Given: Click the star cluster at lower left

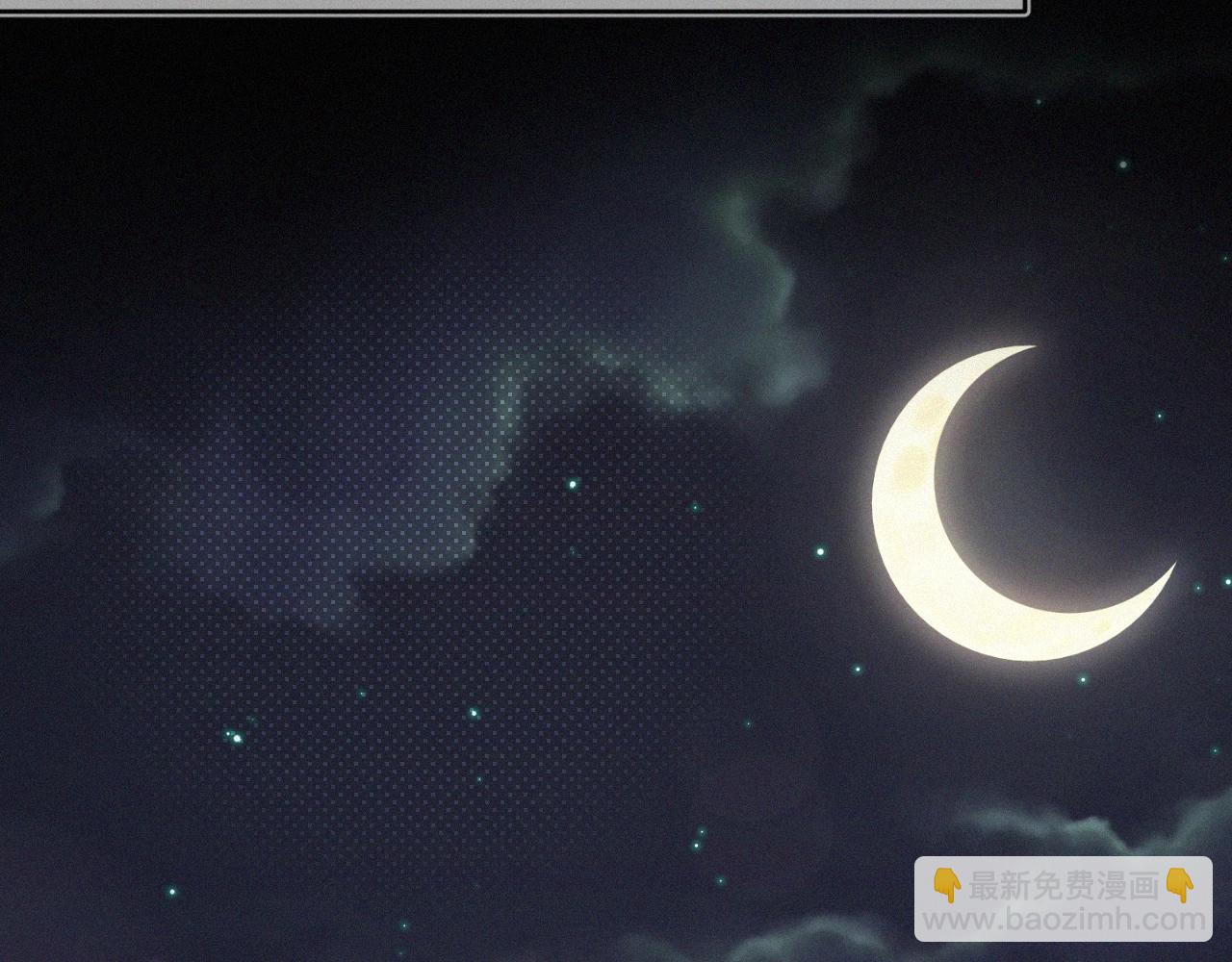Looking at the screenshot, I should click(x=235, y=737).
